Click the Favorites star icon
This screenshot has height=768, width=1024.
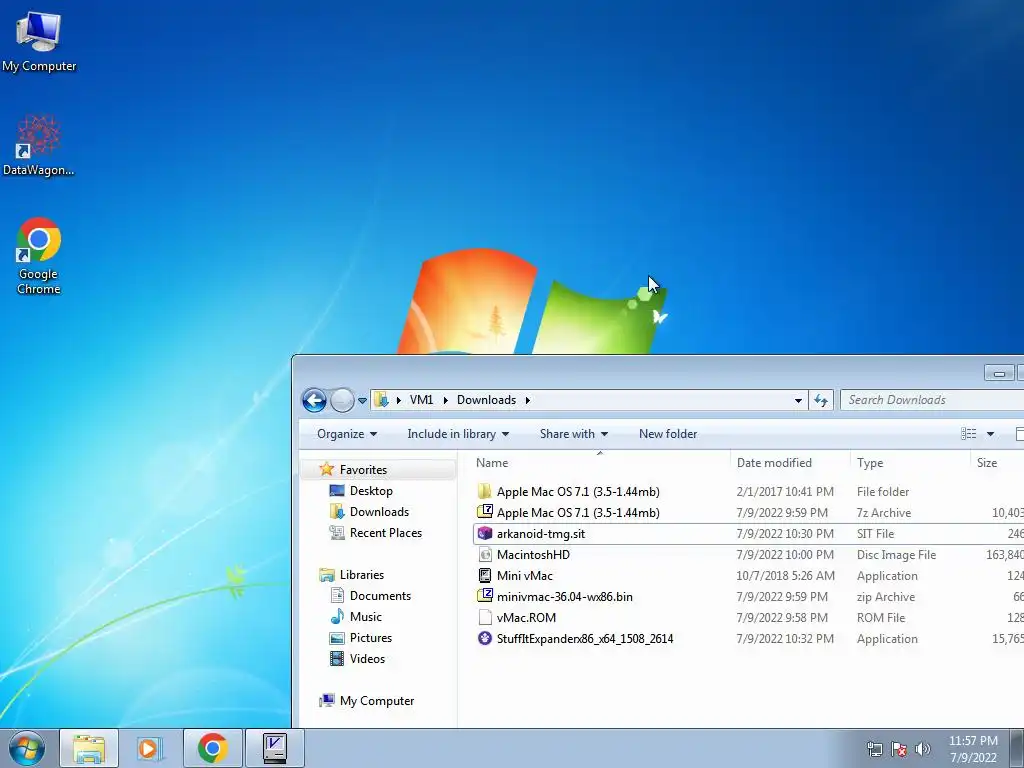pyautogui.click(x=327, y=469)
